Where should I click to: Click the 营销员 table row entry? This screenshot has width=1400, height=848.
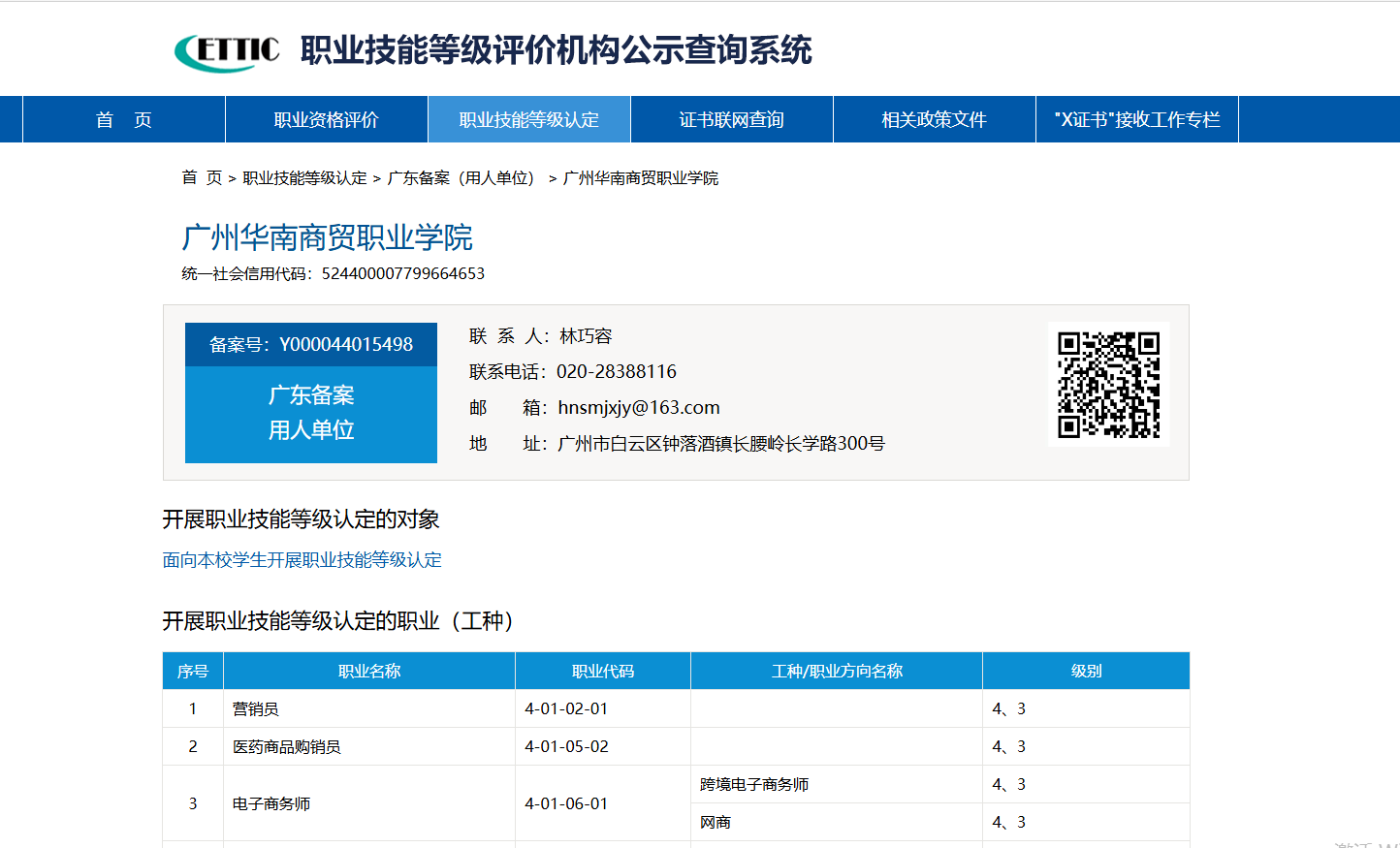[256, 709]
